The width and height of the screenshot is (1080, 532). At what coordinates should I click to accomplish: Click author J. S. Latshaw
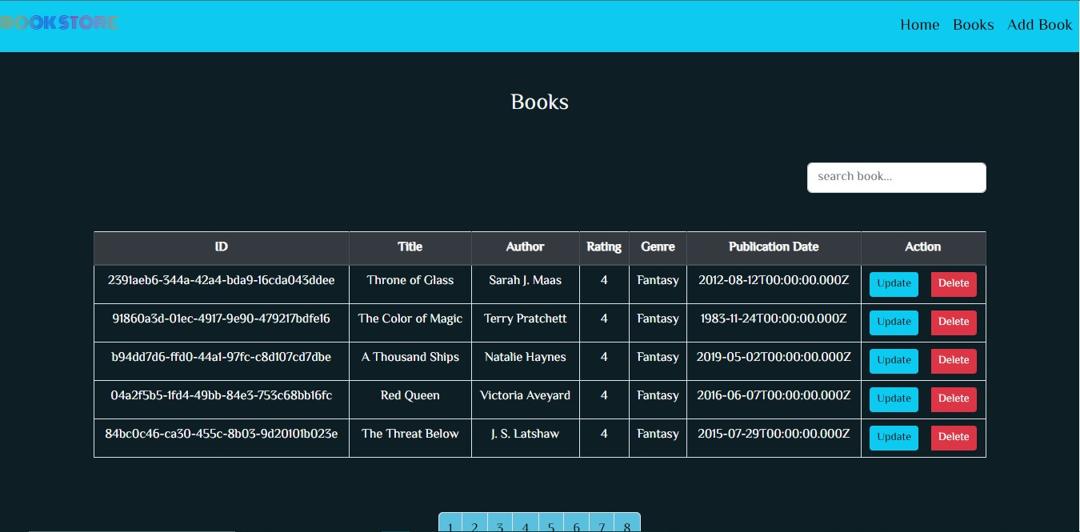pyautogui.click(x=525, y=434)
